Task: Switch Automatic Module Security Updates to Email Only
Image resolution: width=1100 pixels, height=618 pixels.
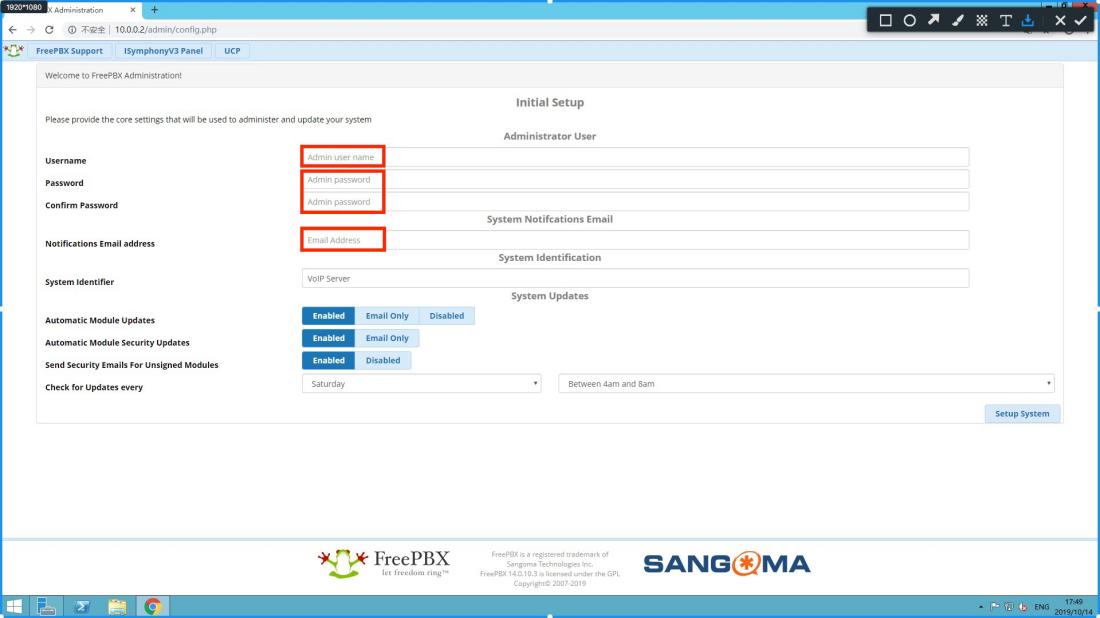Action: pyautogui.click(x=387, y=339)
